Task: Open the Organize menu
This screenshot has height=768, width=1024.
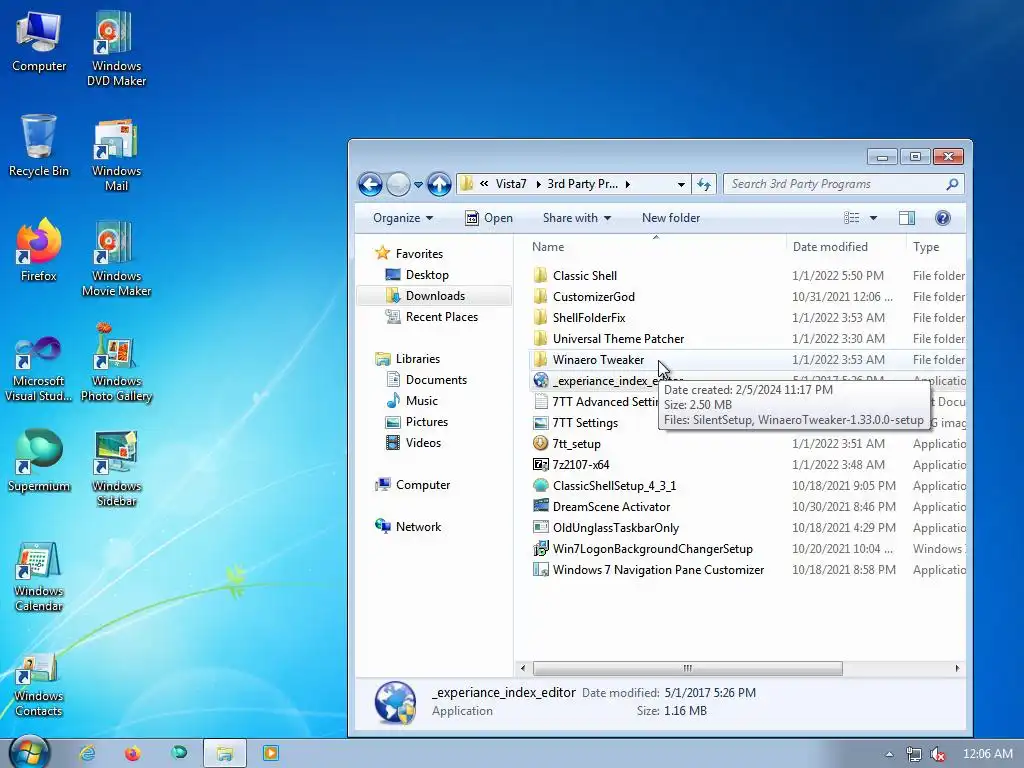Action: click(x=403, y=218)
